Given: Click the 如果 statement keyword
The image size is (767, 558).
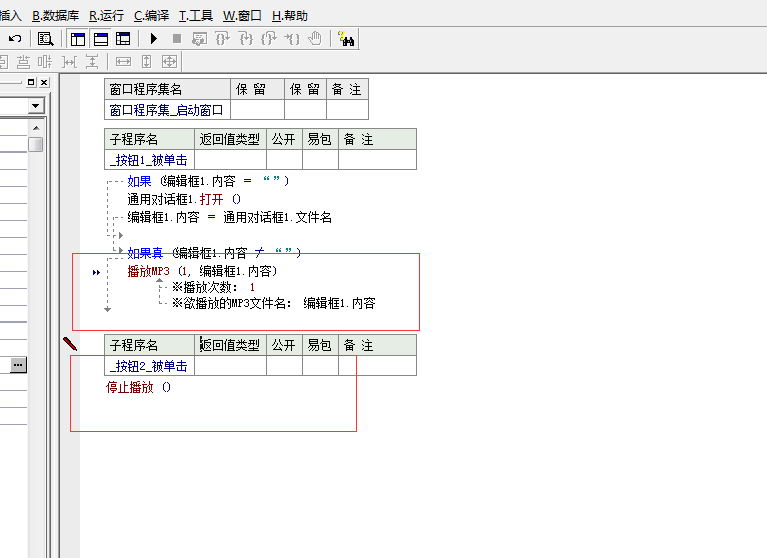Looking at the screenshot, I should click(x=139, y=181).
